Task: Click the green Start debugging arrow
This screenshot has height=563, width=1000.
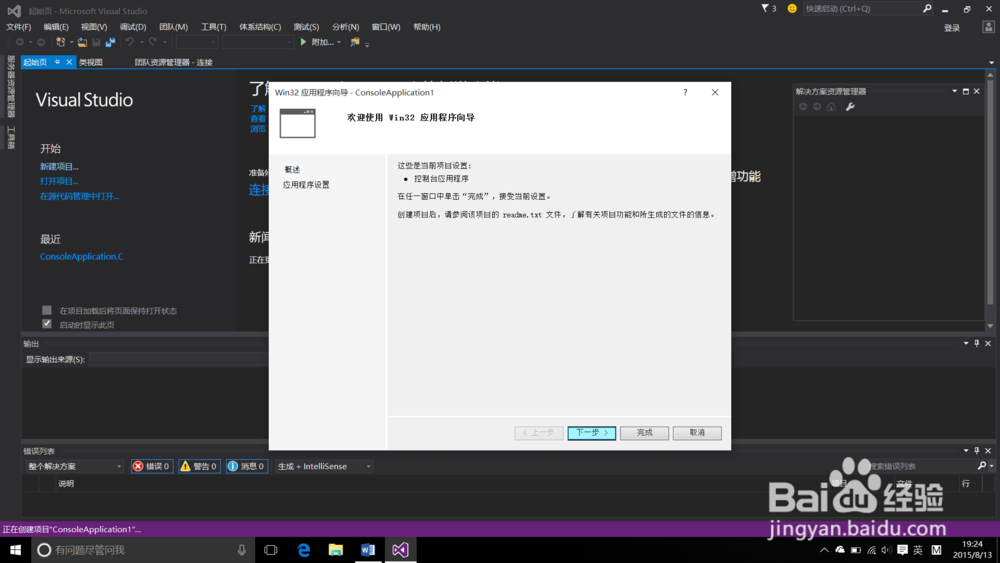Action: click(x=304, y=42)
